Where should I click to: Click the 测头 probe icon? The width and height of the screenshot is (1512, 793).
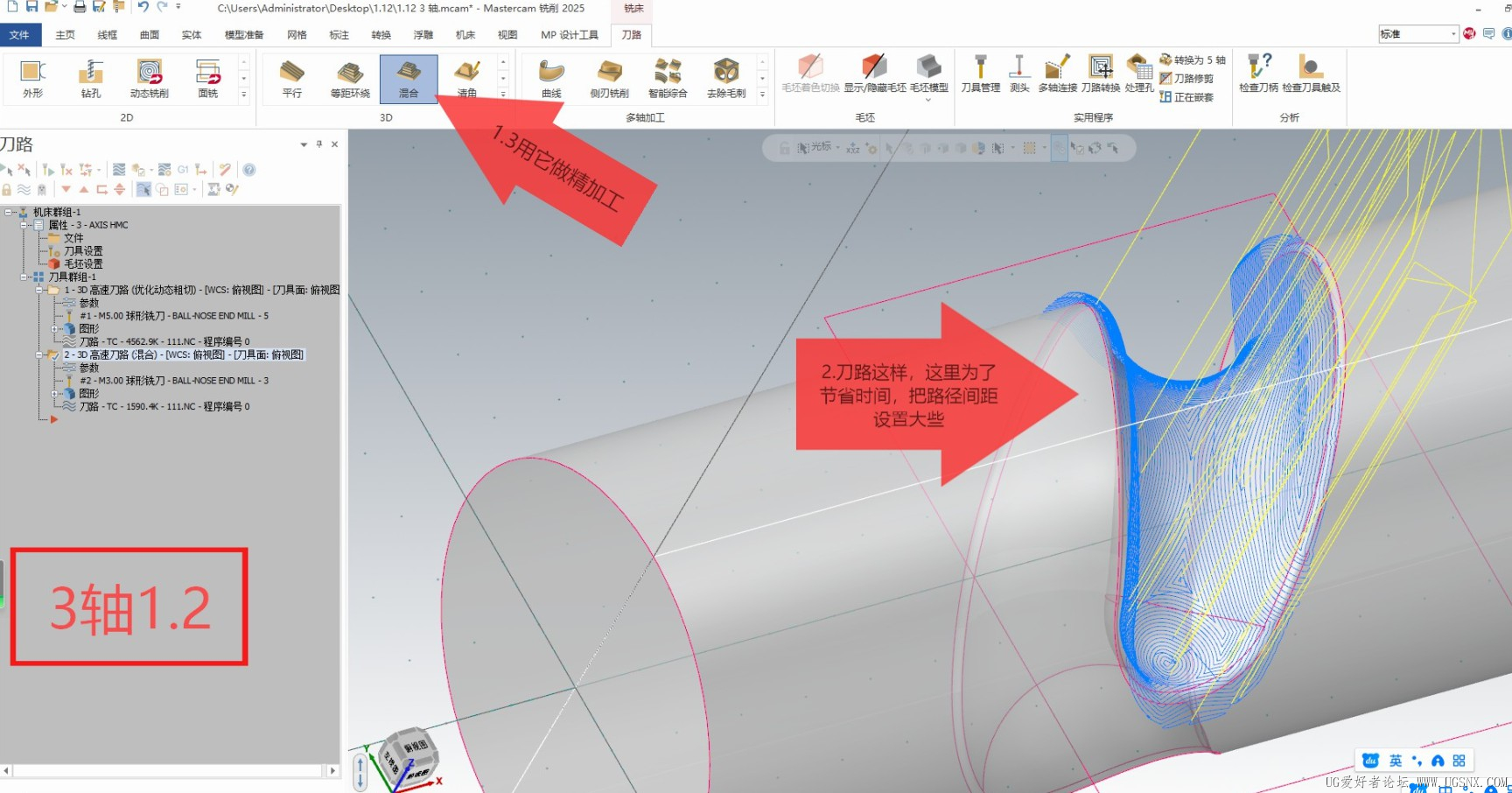(1019, 74)
